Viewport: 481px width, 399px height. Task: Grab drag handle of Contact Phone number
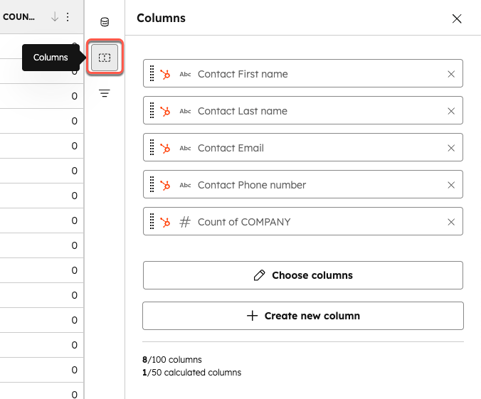pyautogui.click(x=152, y=184)
